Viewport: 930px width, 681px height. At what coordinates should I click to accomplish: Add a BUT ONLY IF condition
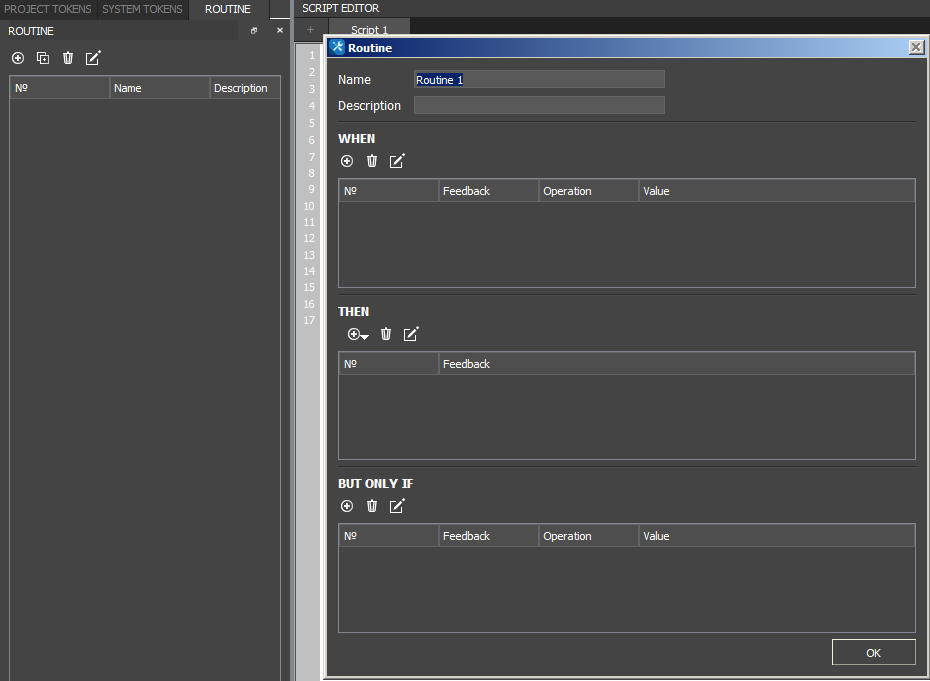tap(347, 506)
